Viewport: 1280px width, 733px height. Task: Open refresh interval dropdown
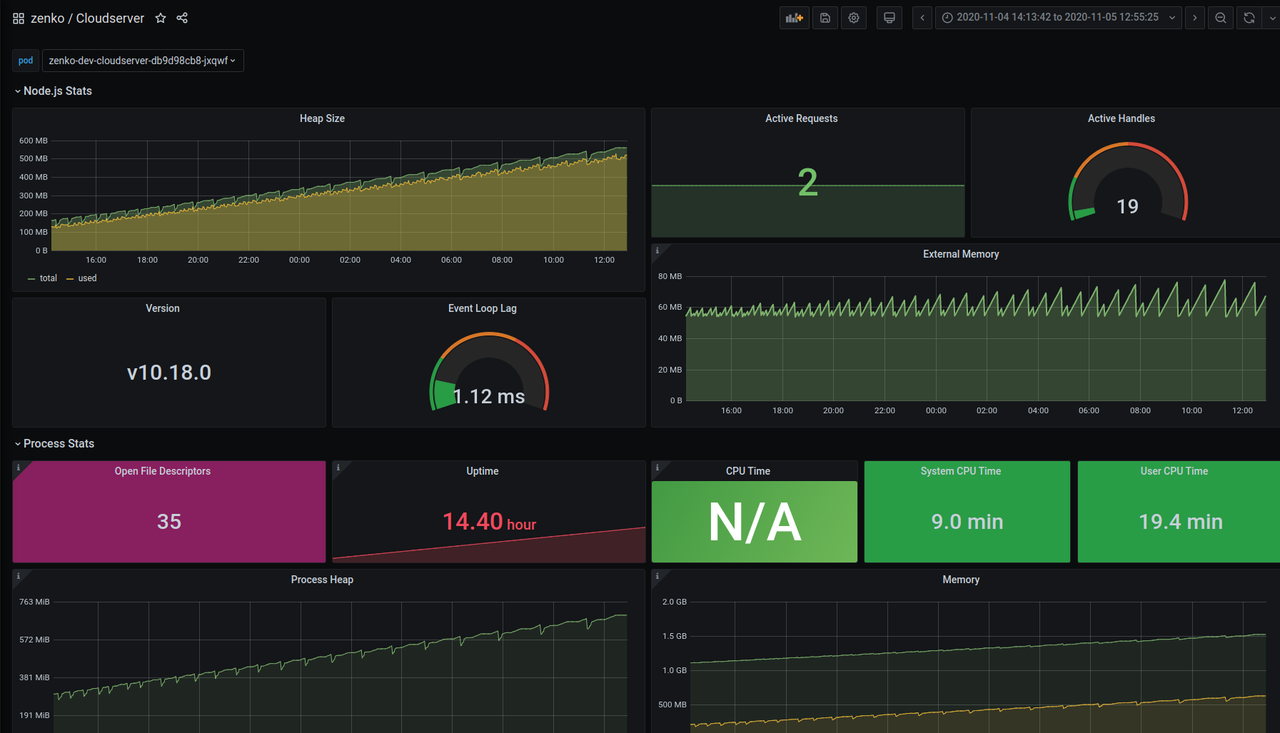pos(1270,18)
